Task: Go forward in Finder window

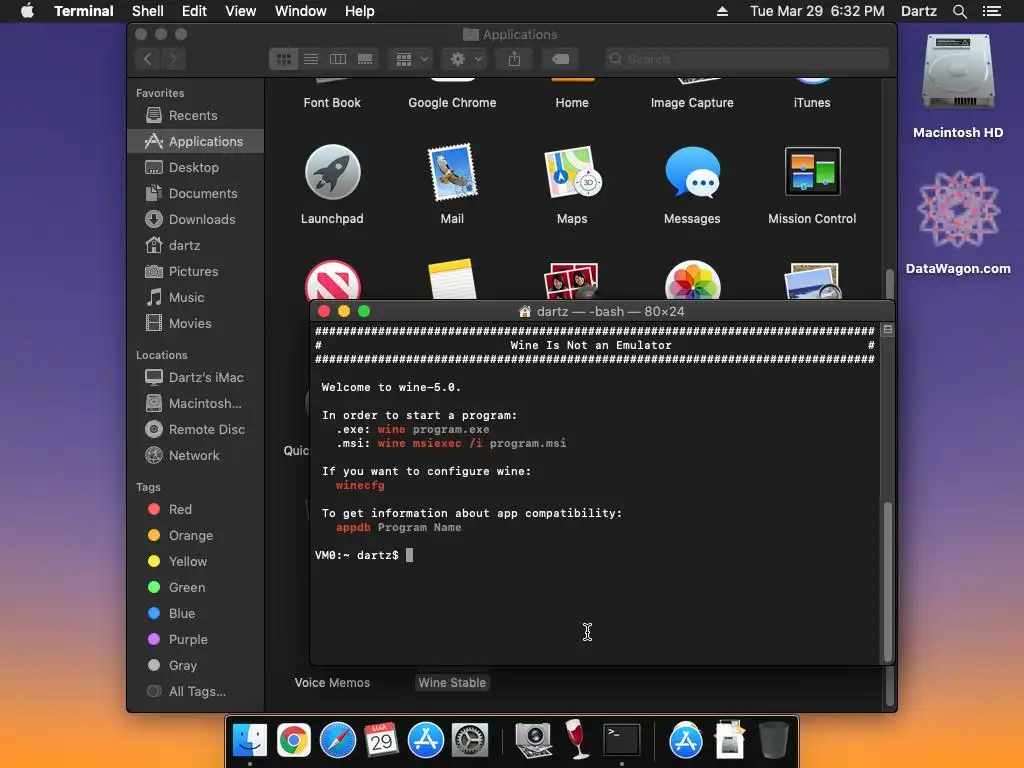Action: coord(174,59)
